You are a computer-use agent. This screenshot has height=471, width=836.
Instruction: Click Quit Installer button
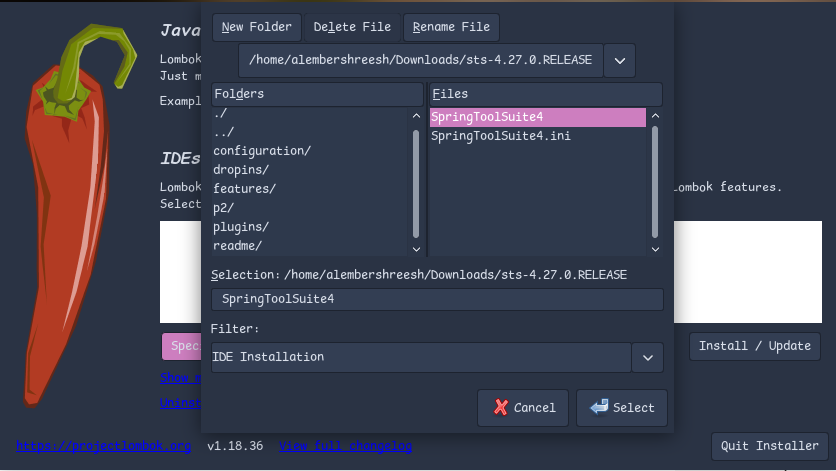click(769, 446)
